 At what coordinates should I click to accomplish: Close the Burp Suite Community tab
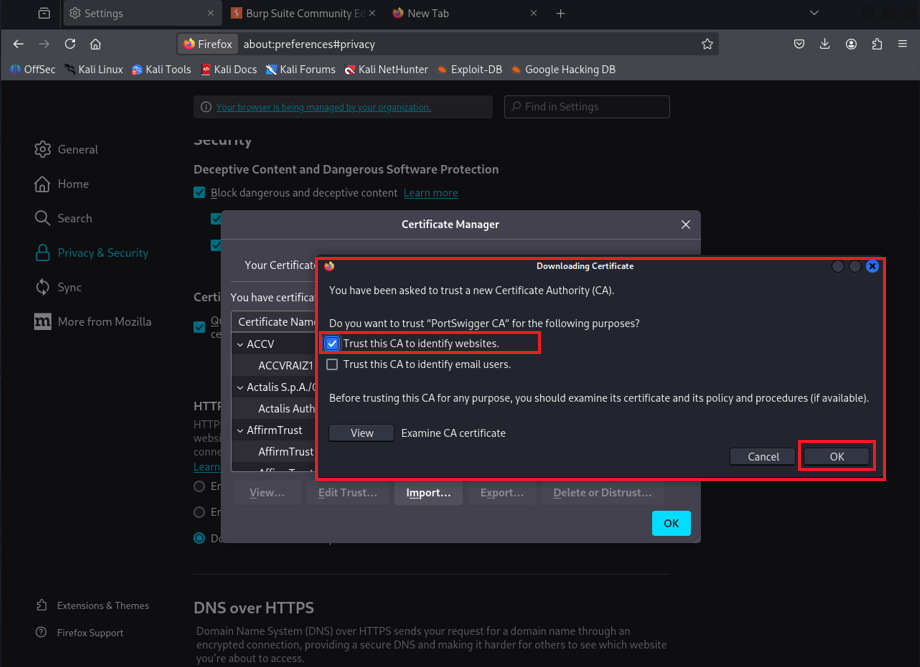tap(372, 13)
